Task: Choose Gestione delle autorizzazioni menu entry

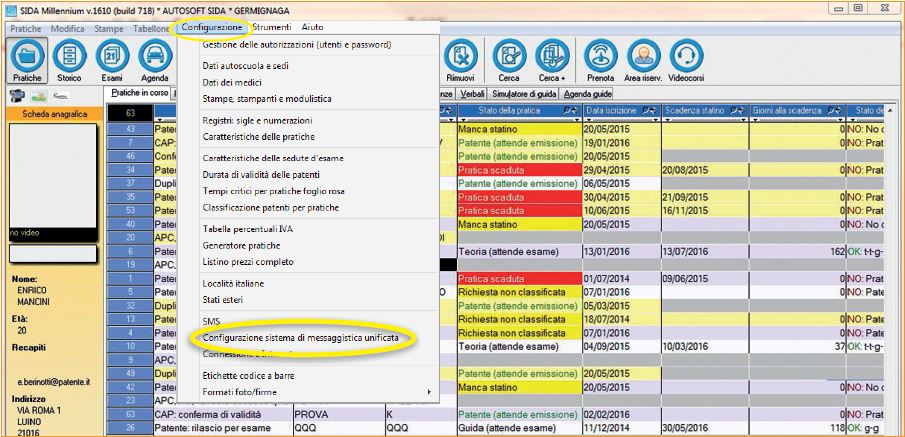Action: [296, 45]
